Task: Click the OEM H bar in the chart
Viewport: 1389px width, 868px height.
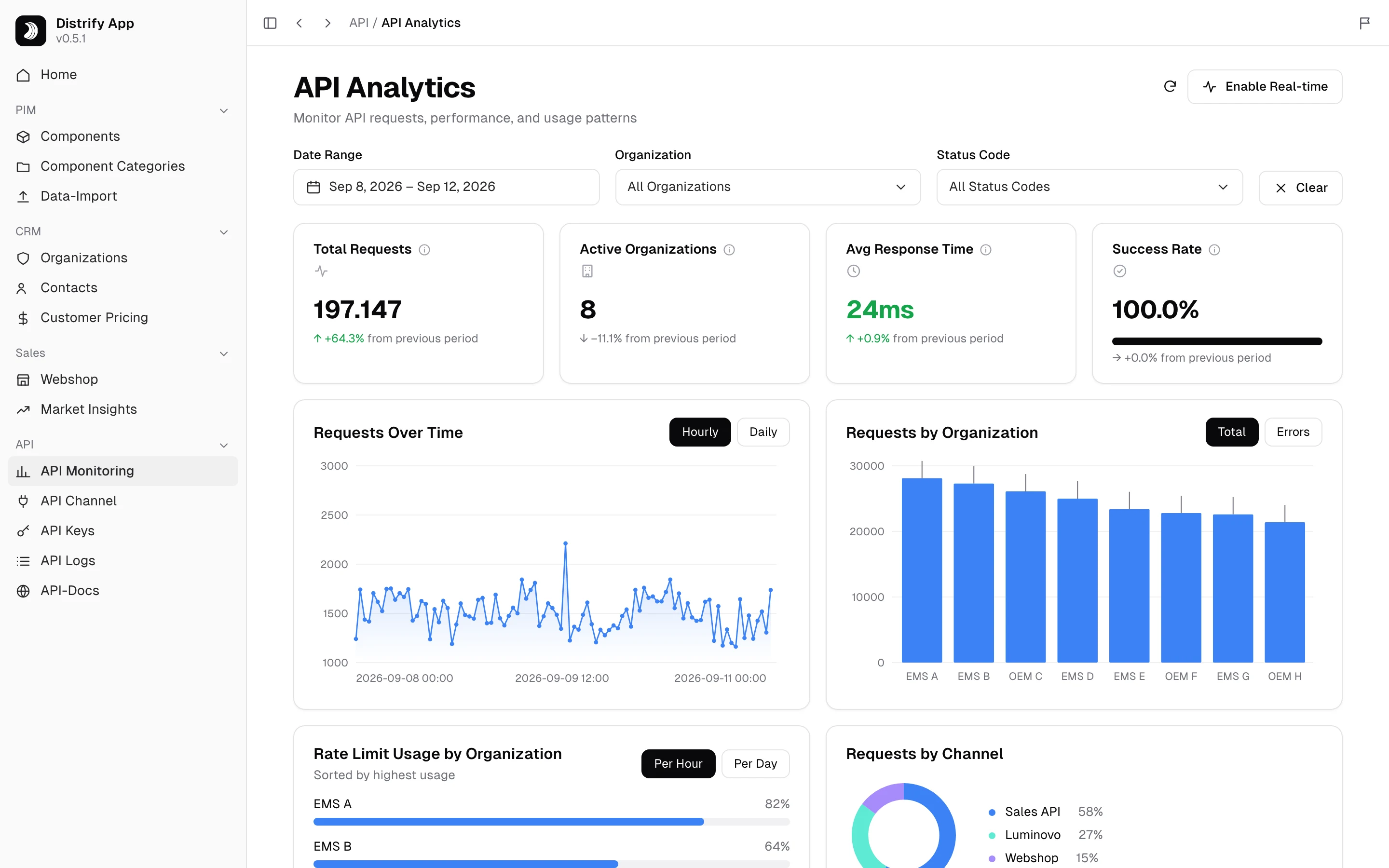Action: (1284, 593)
